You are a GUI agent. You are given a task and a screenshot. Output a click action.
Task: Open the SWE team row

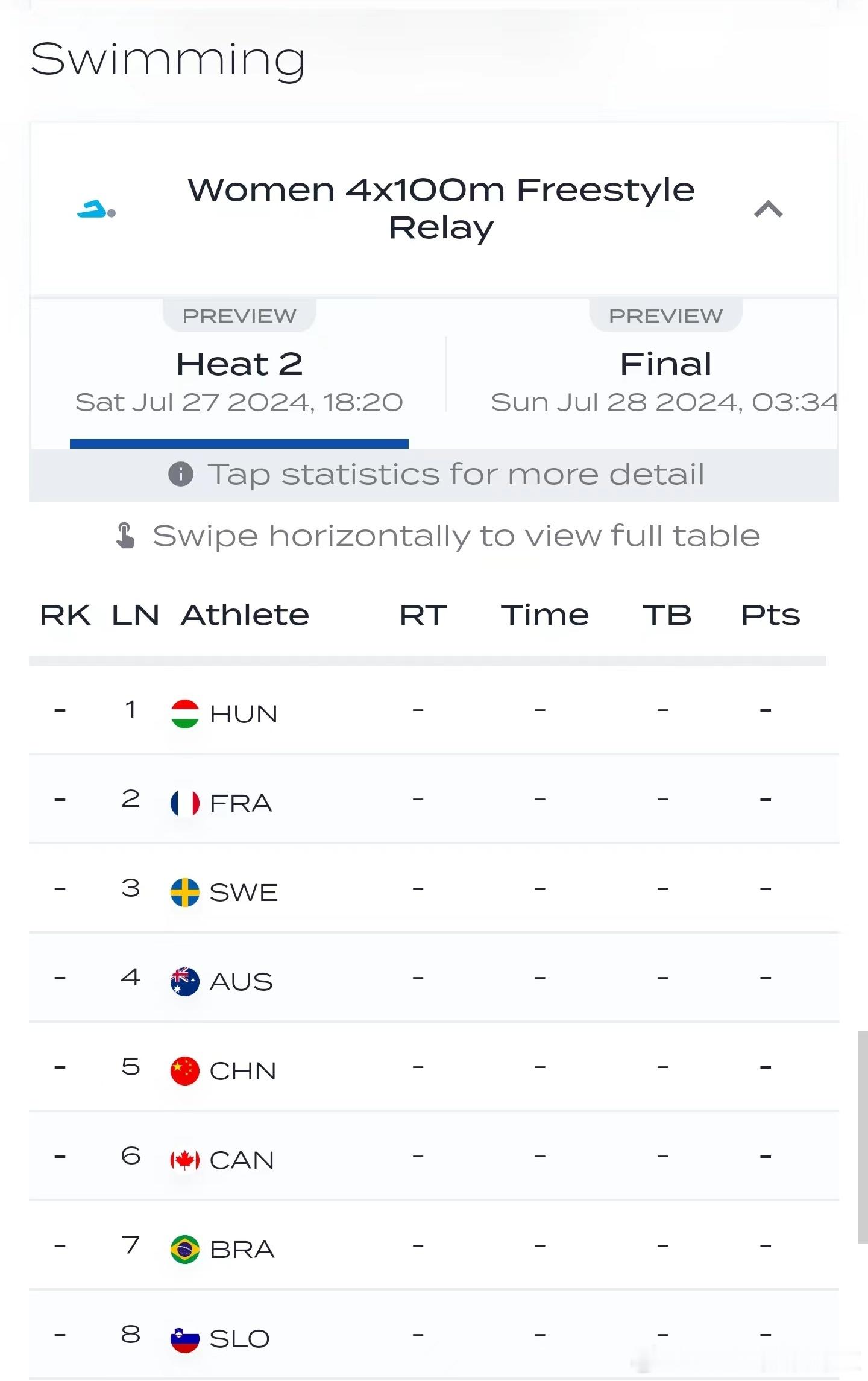coord(434,888)
